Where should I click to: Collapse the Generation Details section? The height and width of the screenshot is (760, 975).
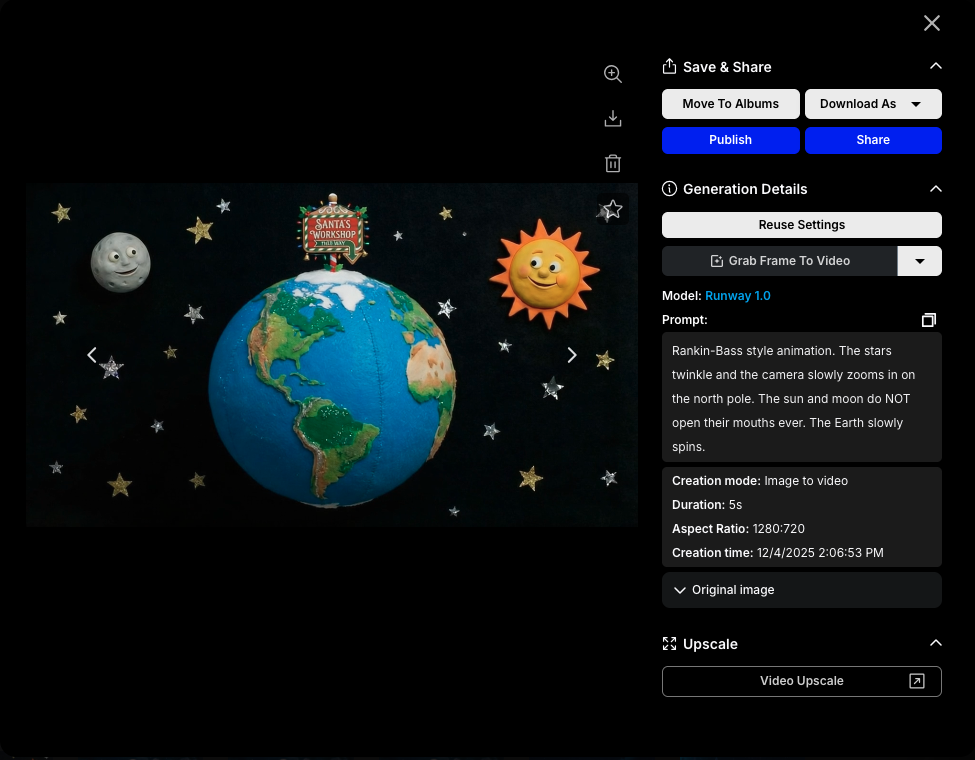(x=935, y=188)
